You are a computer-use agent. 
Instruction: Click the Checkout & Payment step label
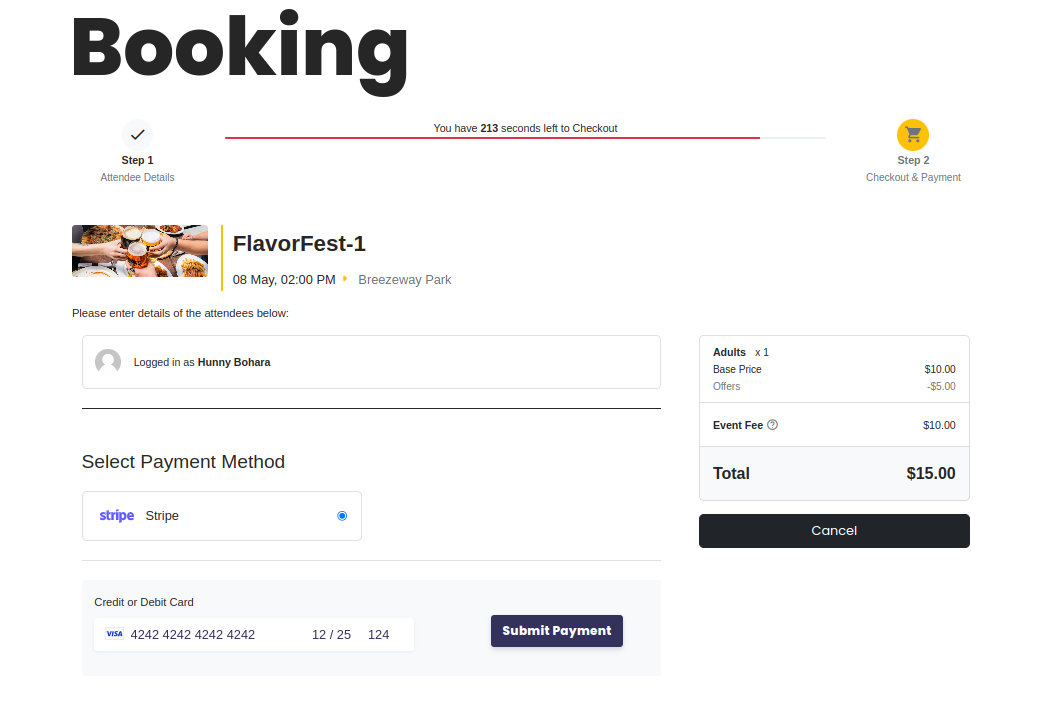pyautogui.click(x=913, y=177)
